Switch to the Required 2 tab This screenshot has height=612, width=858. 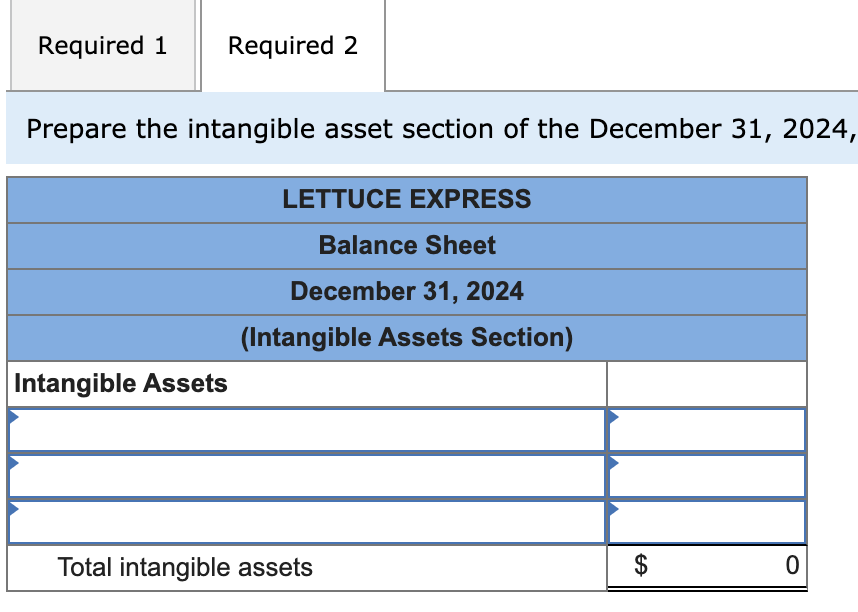coord(293,46)
